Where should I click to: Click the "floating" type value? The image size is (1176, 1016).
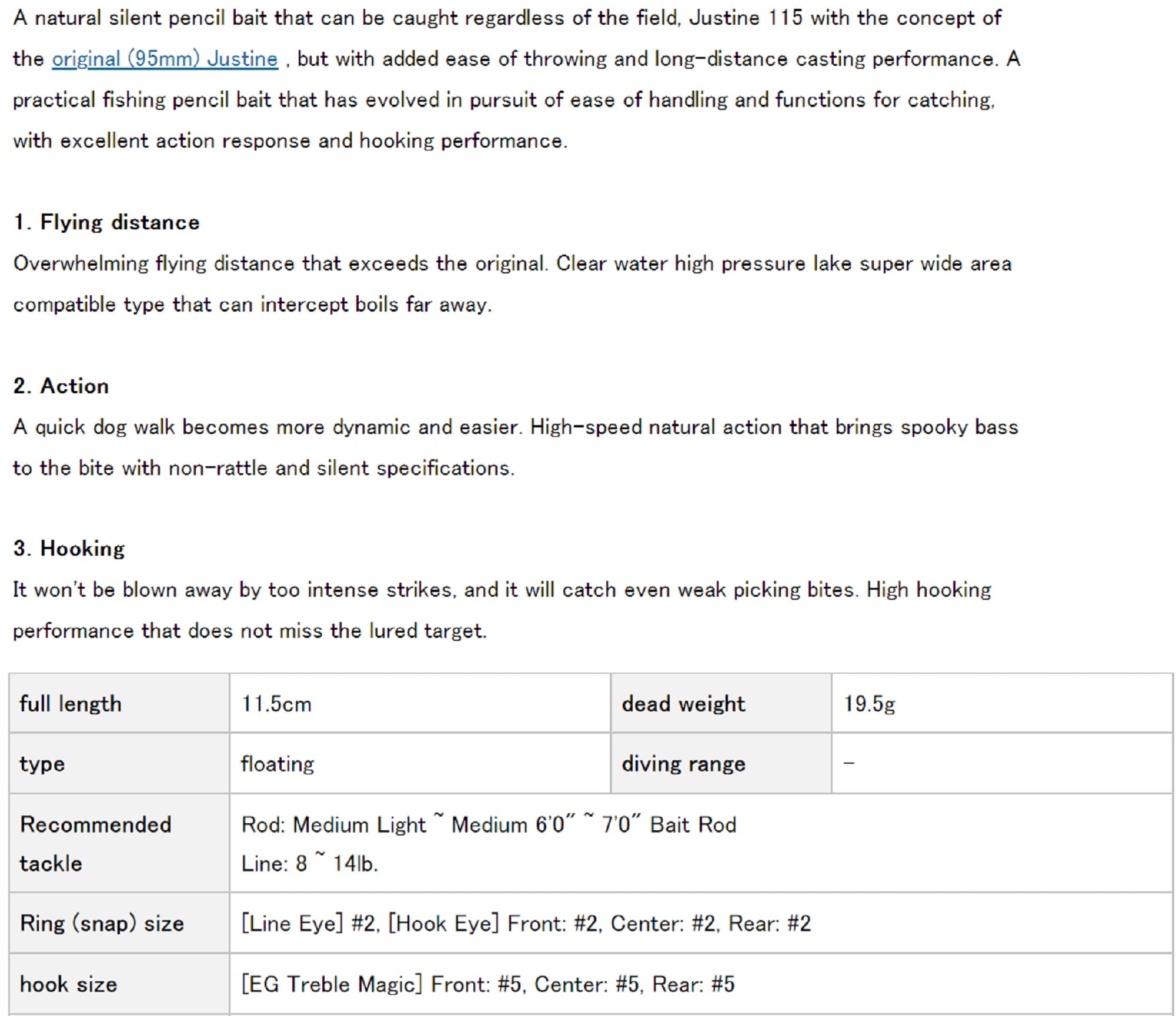click(x=278, y=764)
